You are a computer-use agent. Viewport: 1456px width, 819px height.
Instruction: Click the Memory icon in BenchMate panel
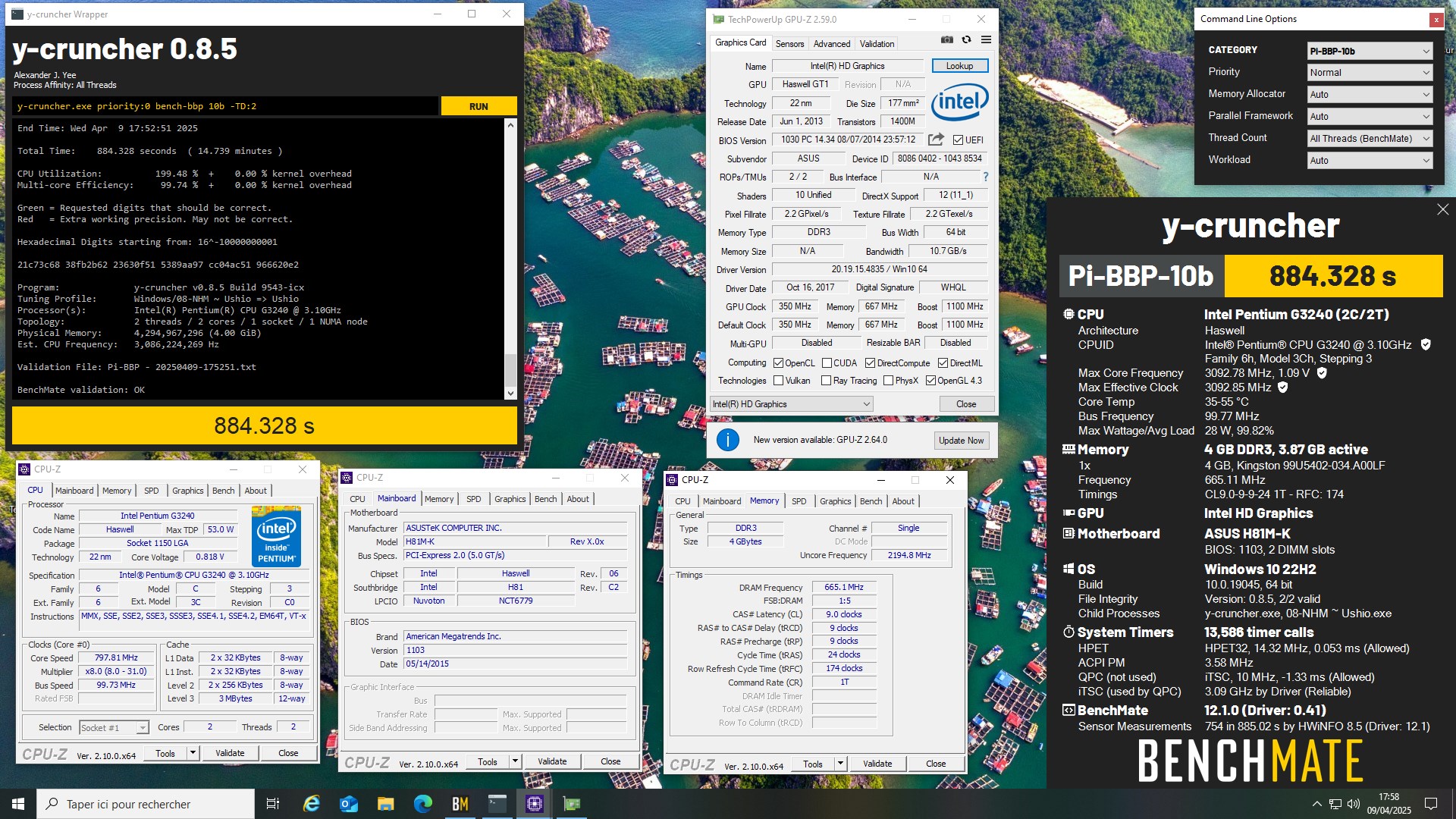[x=1068, y=449]
